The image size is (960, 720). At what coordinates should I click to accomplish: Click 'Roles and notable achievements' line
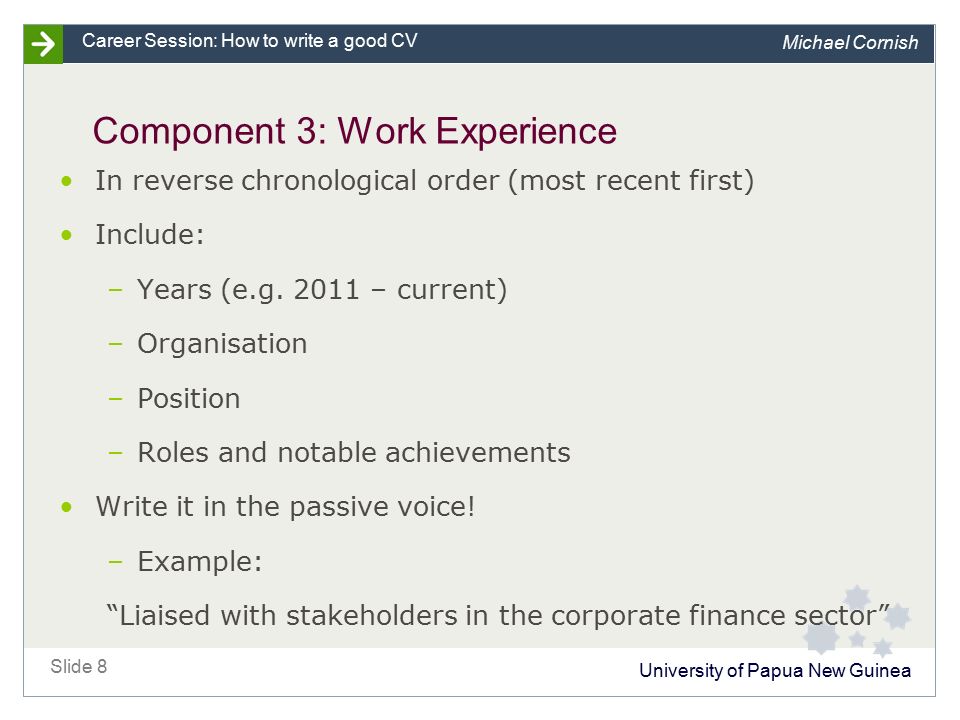pyautogui.click(x=354, y=452)
